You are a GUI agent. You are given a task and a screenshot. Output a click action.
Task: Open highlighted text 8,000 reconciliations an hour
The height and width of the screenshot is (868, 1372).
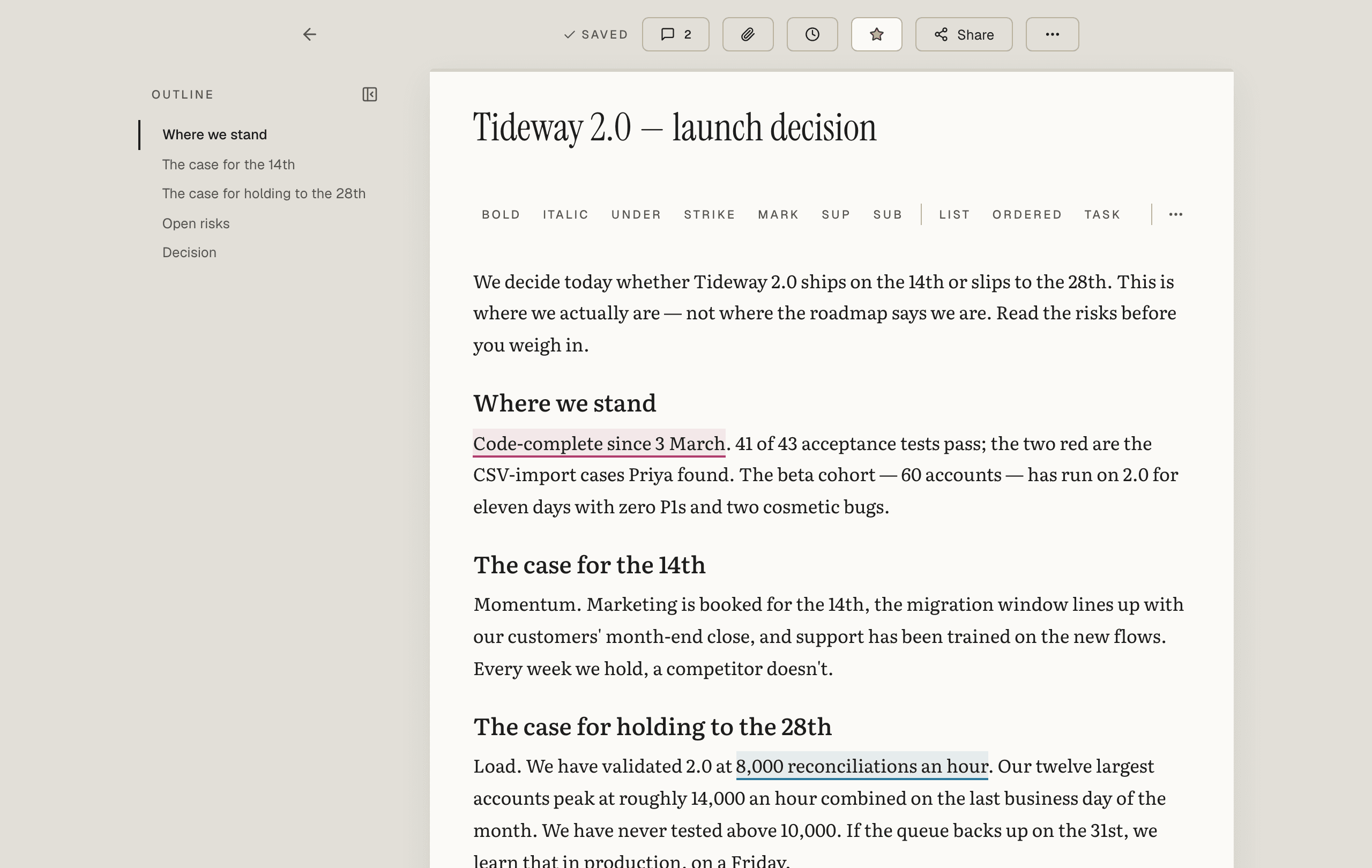click(x=861, y=766)
